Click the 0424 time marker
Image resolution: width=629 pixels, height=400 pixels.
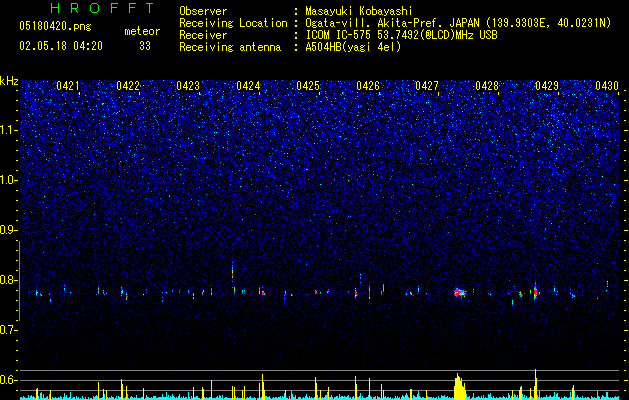pyautogui.click(x=248, y=86)
